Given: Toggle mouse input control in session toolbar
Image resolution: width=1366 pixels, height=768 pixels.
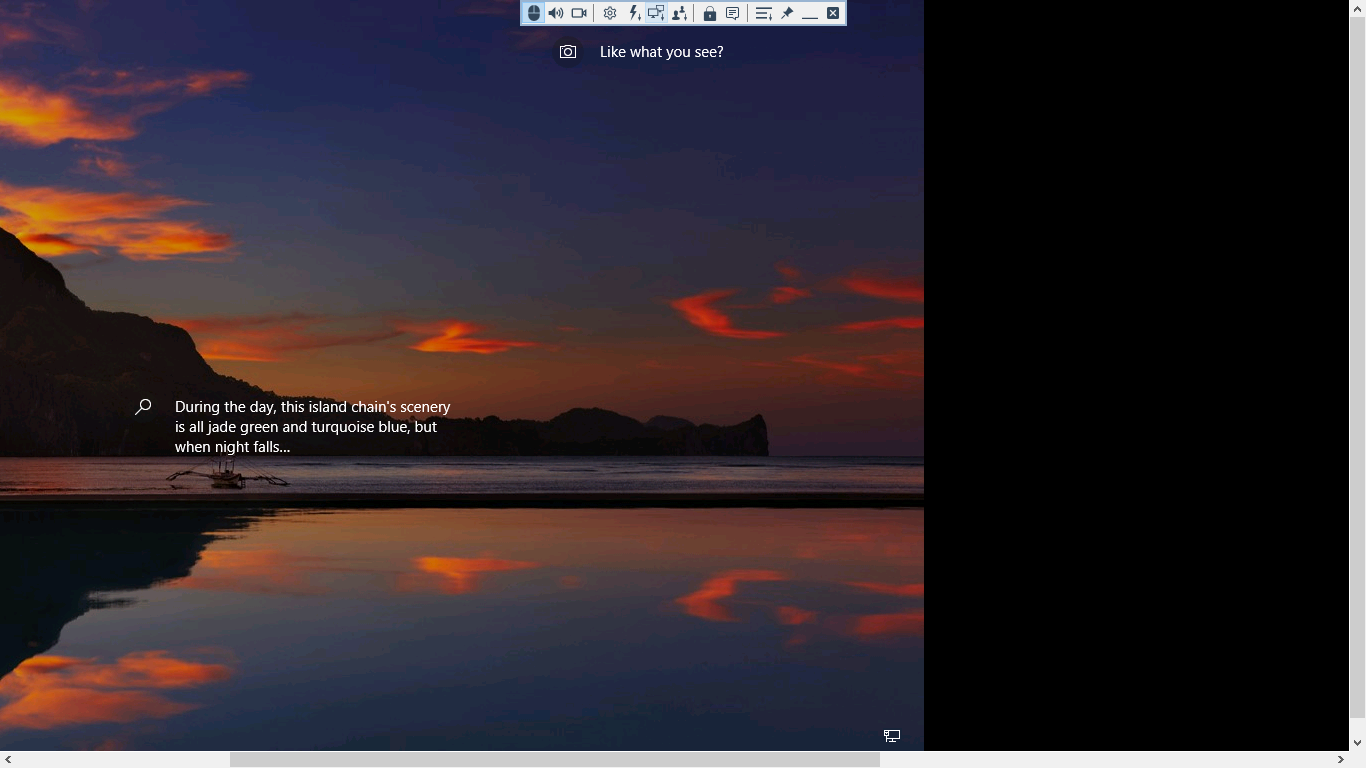Looking at the screenshot, I should click(534, 13).
